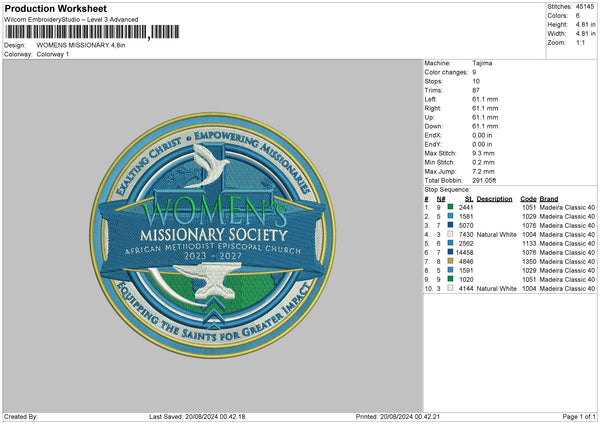Click the Zoom value 1:1
Image resolution: width=600 pixels, height=424 pixels.
point(580,42)
